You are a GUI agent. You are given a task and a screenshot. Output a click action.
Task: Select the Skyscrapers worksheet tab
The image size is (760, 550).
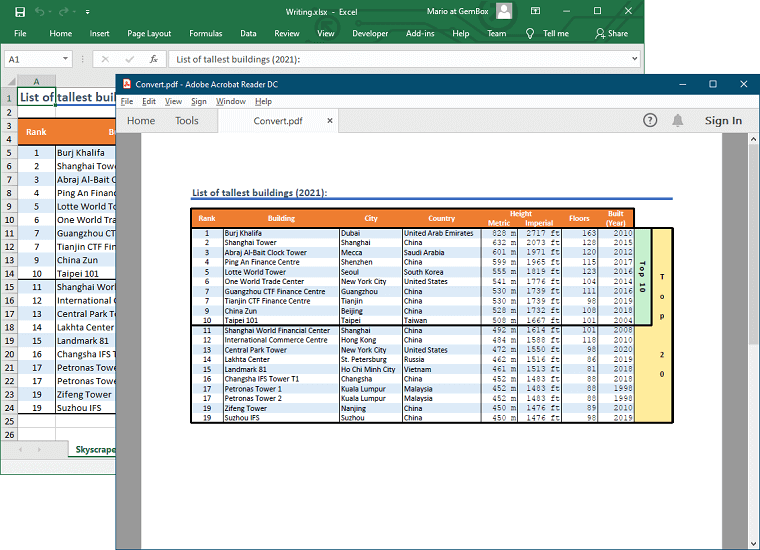pos(95,450)
